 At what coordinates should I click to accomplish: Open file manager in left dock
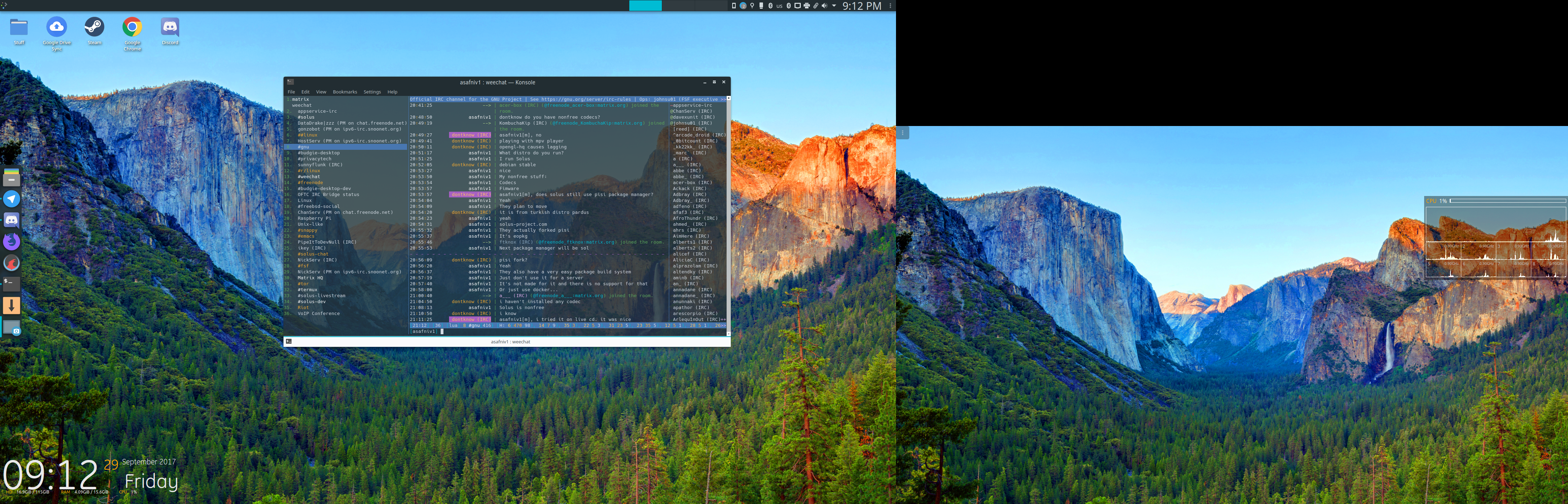click(x=12, y=178)
